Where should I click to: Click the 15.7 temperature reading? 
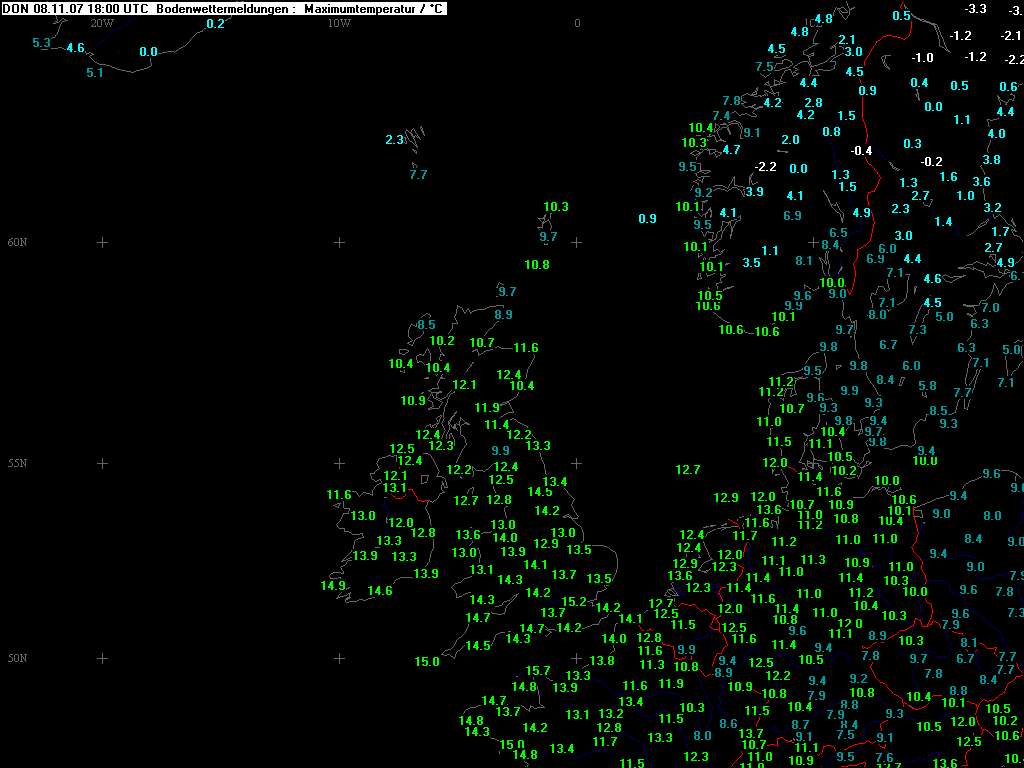[x=538, y=671]
